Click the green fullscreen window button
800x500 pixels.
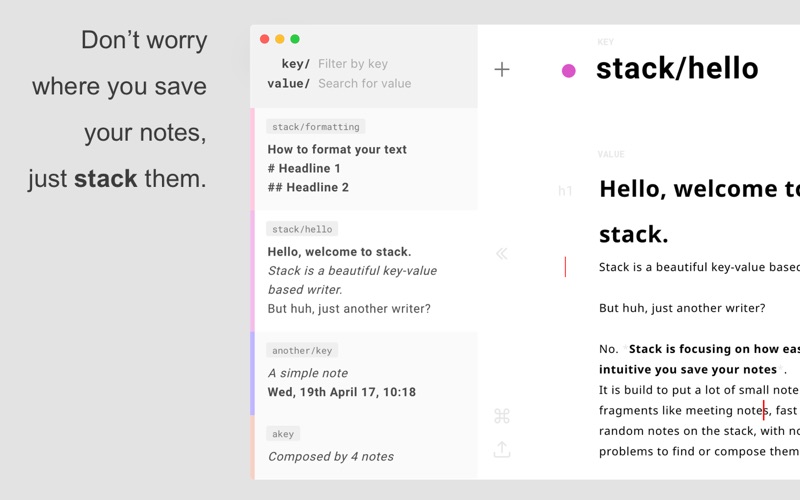coord(295,39)
